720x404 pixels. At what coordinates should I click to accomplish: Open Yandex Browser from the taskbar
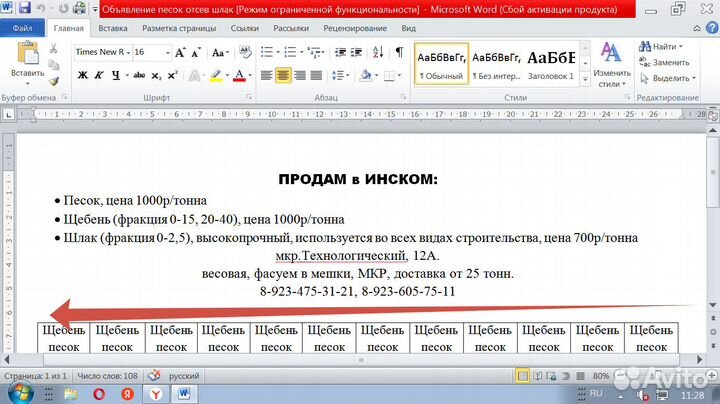pos(156,394)
